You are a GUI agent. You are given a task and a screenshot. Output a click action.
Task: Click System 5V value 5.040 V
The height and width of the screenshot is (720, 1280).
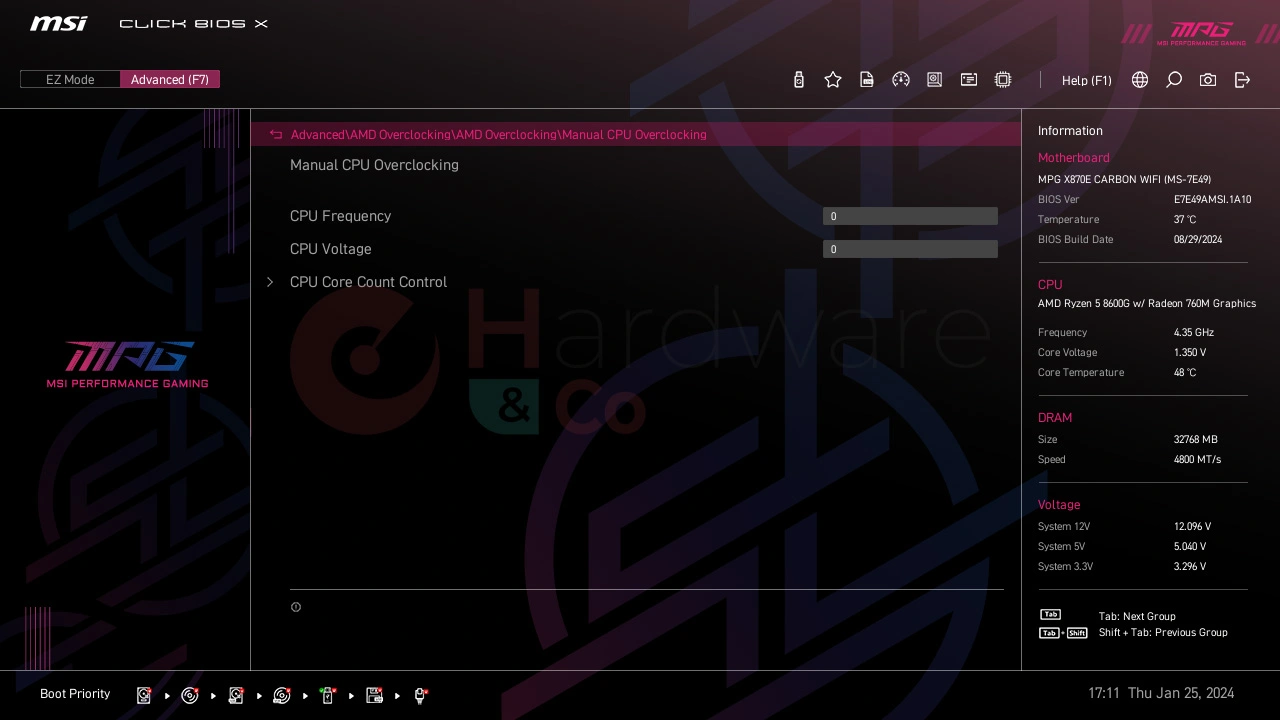pyautogui.click(x=1190, y=547)
